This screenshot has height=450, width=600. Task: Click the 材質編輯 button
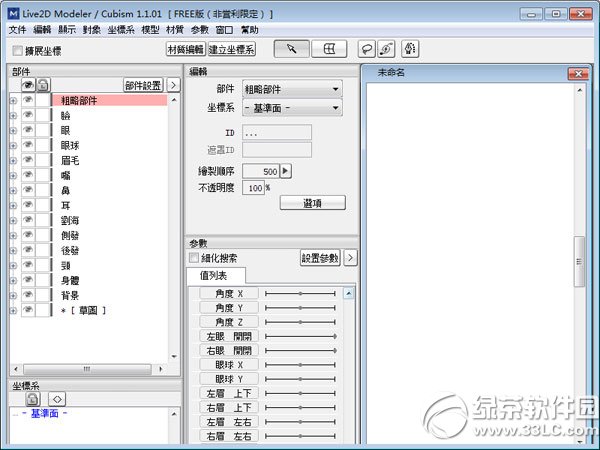(x=186, y=49)
